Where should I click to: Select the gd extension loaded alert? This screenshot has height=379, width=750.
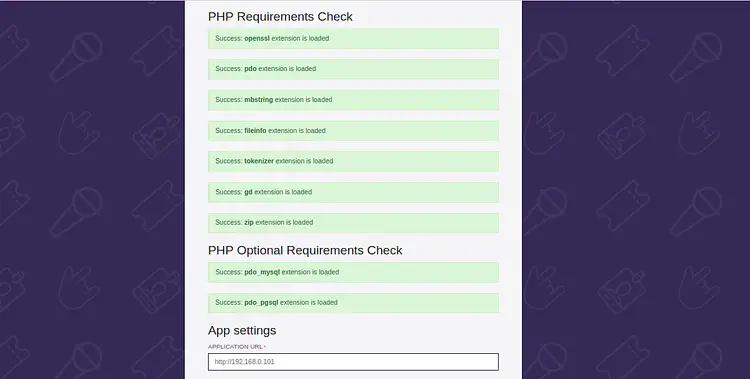tap(353, 192)
